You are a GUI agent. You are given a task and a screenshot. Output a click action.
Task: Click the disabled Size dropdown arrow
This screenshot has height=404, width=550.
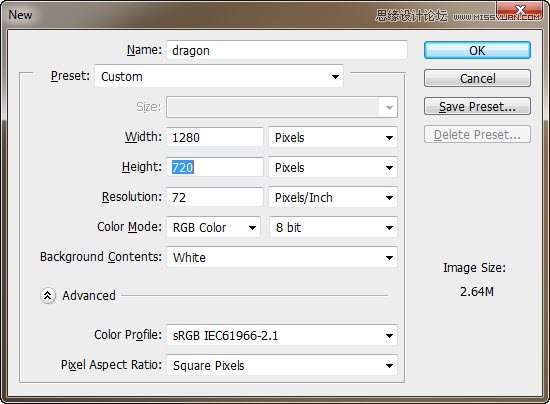tap(389, 107)
